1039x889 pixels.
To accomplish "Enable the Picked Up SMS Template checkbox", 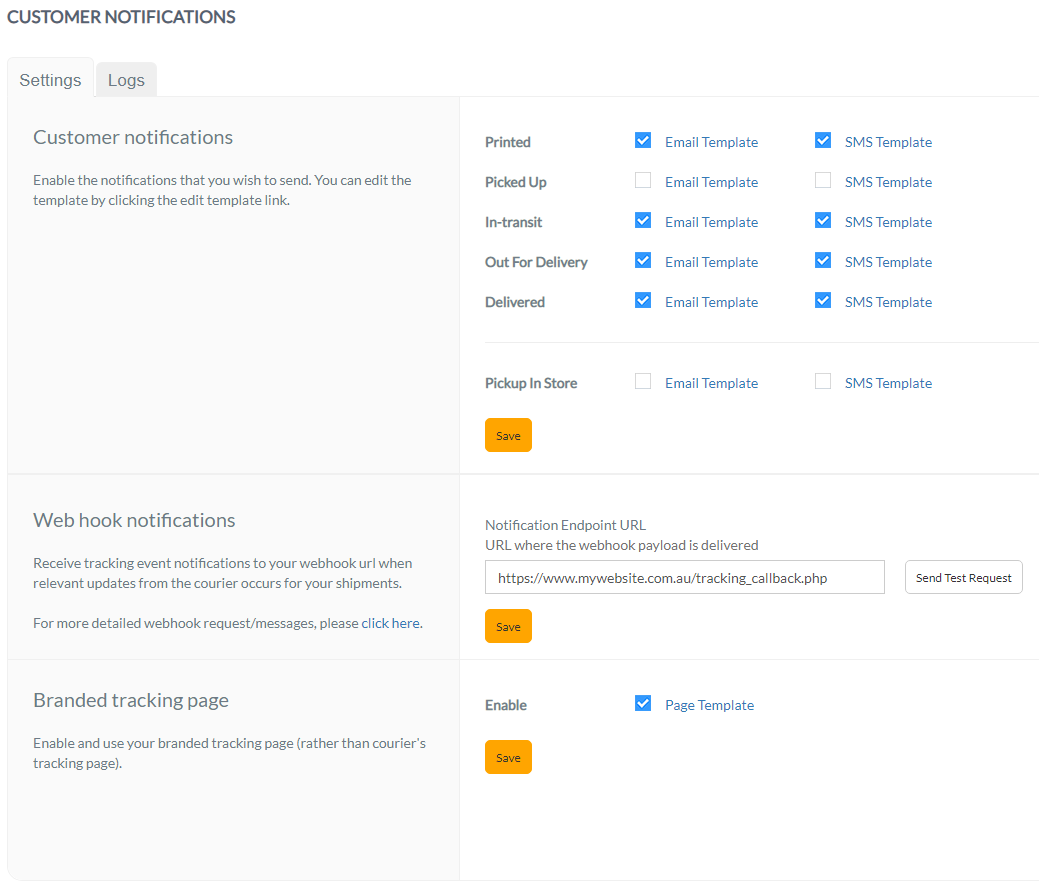I will [x=822, y=180].
